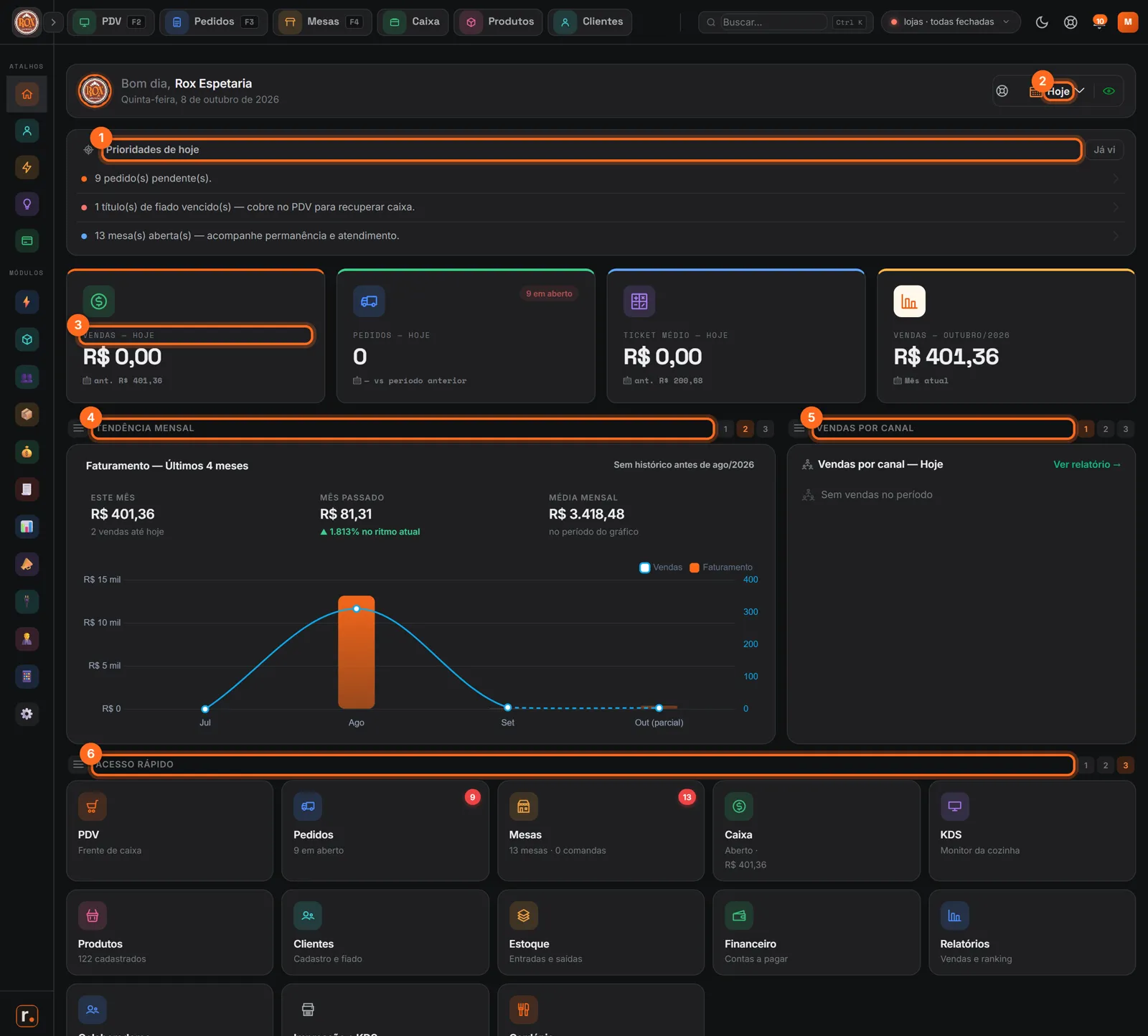1148x1036 pixels.
Task: Select layout option 2 for Vendas por Canal
Action: (x=1106, y=429)
